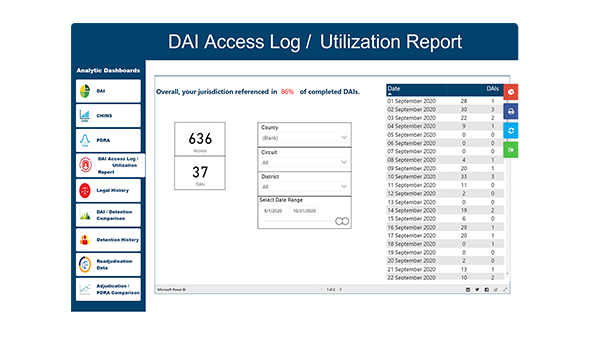Select the 13 September 2020 row
The image size is (590, 360).
[x=445, y=202]
